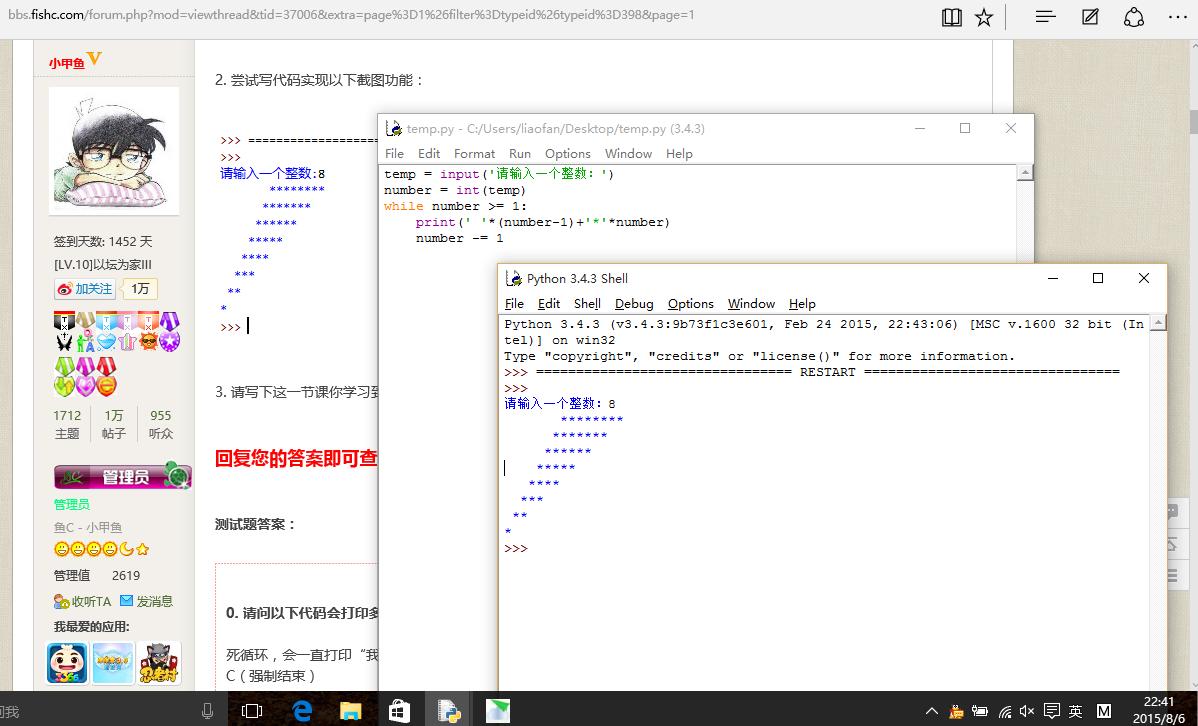Viewport: 1198px width, 726px height.
Task: Launch Microsoft Edge from the taskbar
Action: click(x=301, y=711)
